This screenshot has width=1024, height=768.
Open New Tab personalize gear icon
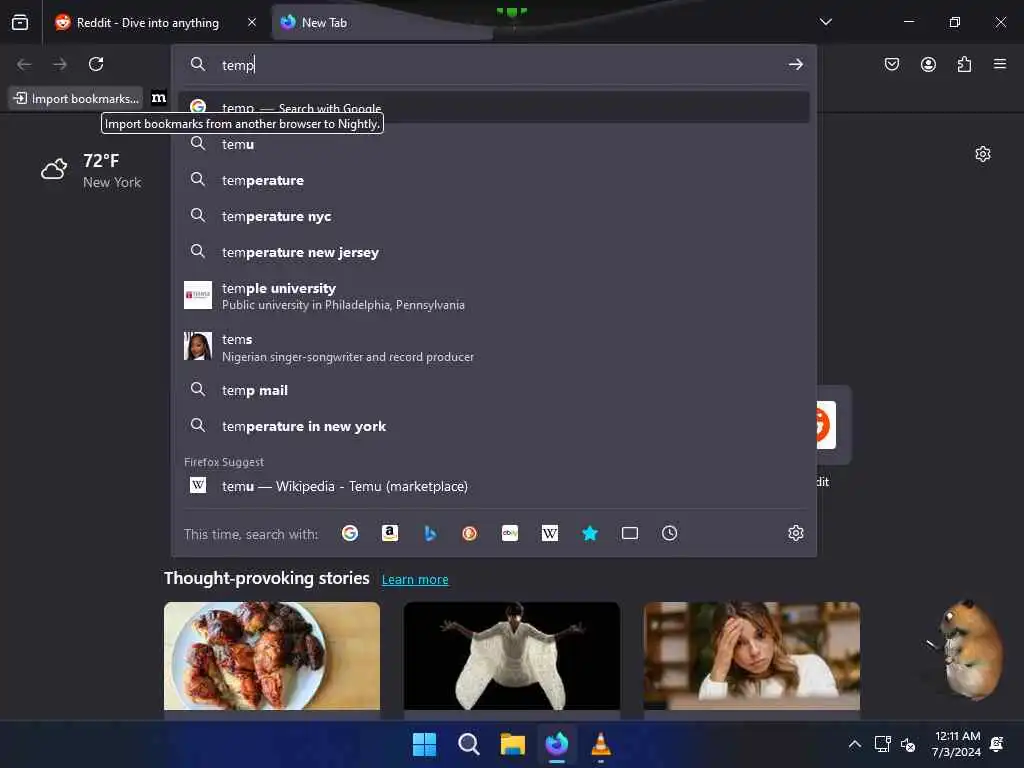pos(983,154)
